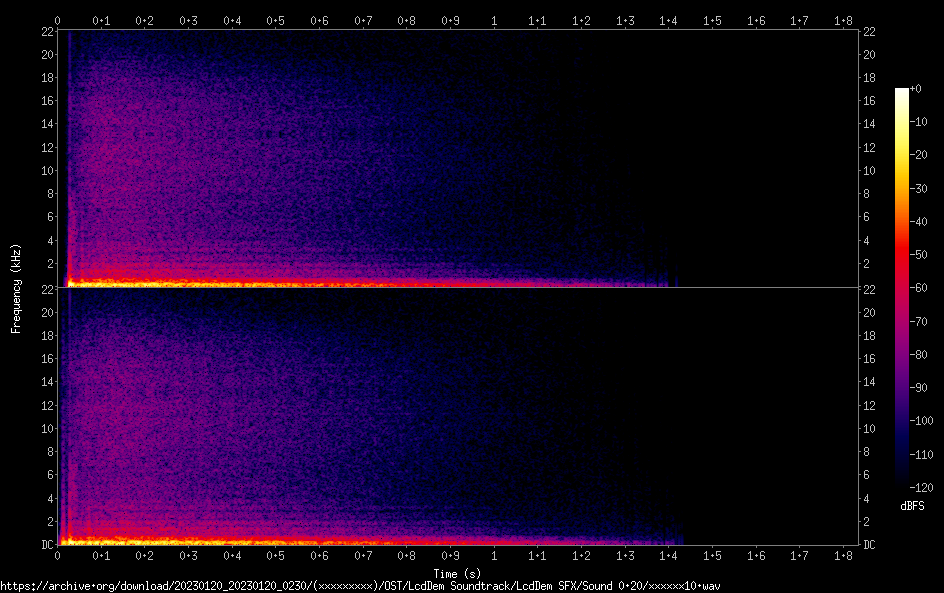944x593 pixels.
Task: Click the "Frequency (kHz)" axis label
Action: pos(16,288)
